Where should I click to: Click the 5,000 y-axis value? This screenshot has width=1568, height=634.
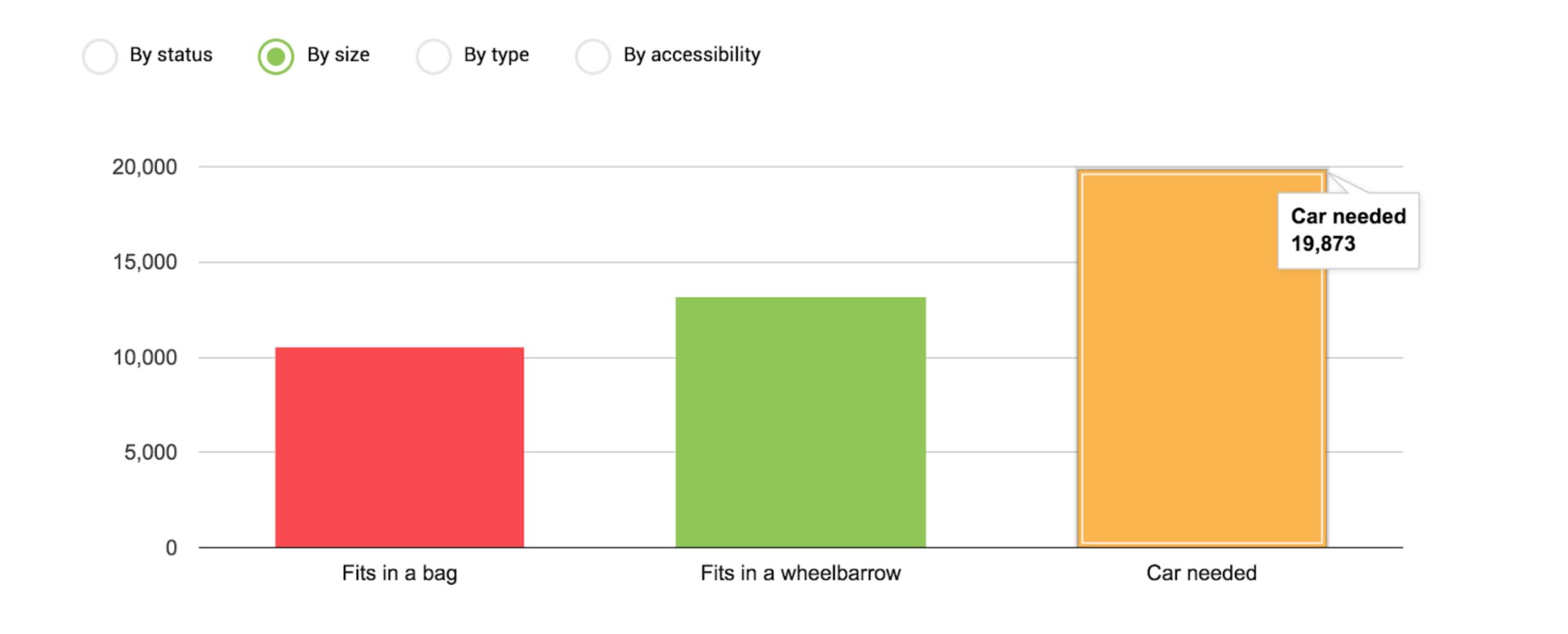click(150, 453)
